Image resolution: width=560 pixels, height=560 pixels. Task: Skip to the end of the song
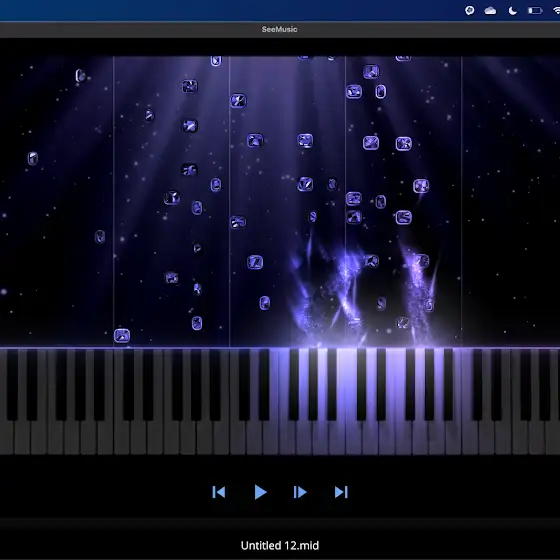(x=341, y=492)
